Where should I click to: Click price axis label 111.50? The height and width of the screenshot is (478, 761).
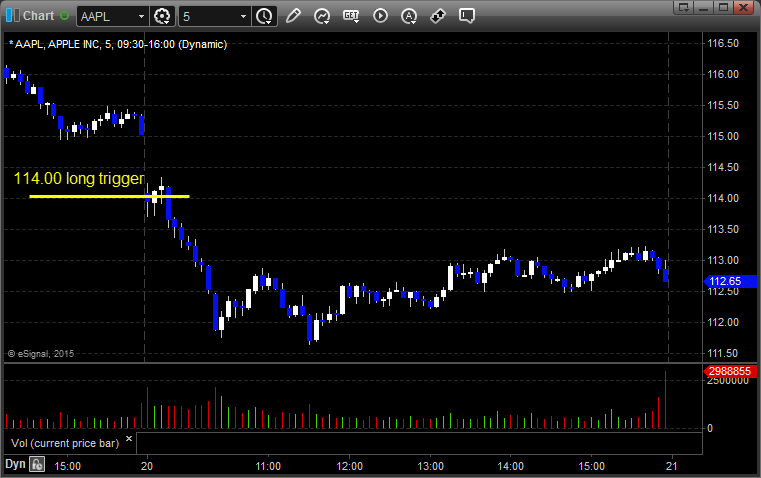pos(723,353)
